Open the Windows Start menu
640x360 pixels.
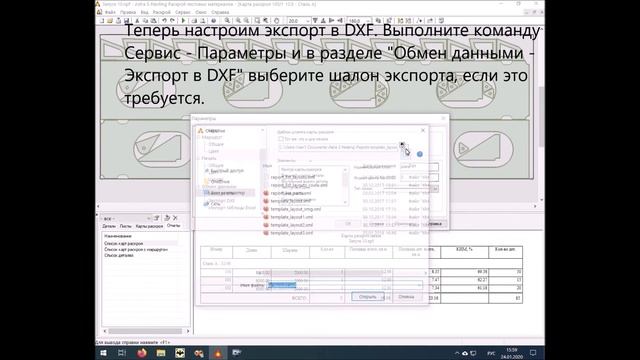(x=103, y=353)
